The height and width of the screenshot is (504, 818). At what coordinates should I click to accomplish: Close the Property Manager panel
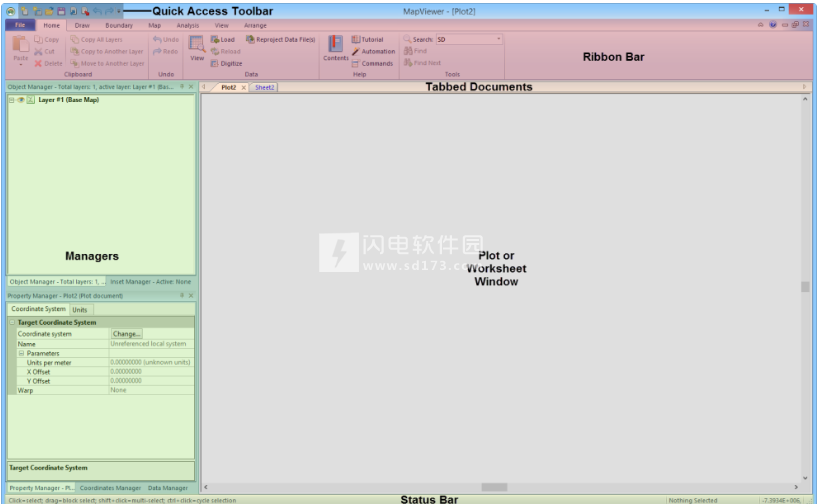[191, 295]
